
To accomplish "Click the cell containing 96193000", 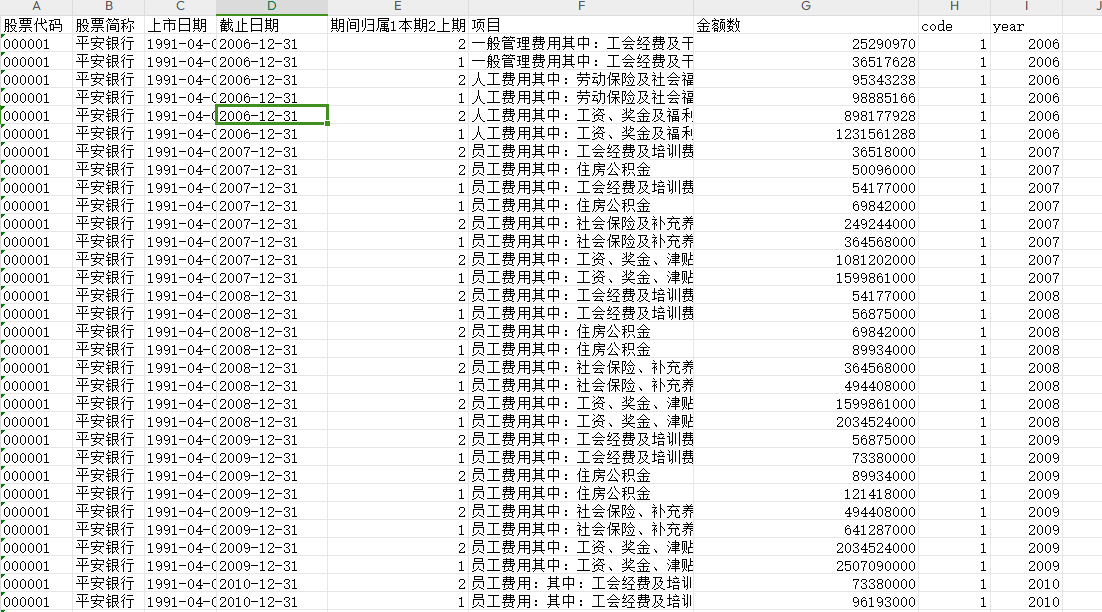I will (x=805, y=602).
